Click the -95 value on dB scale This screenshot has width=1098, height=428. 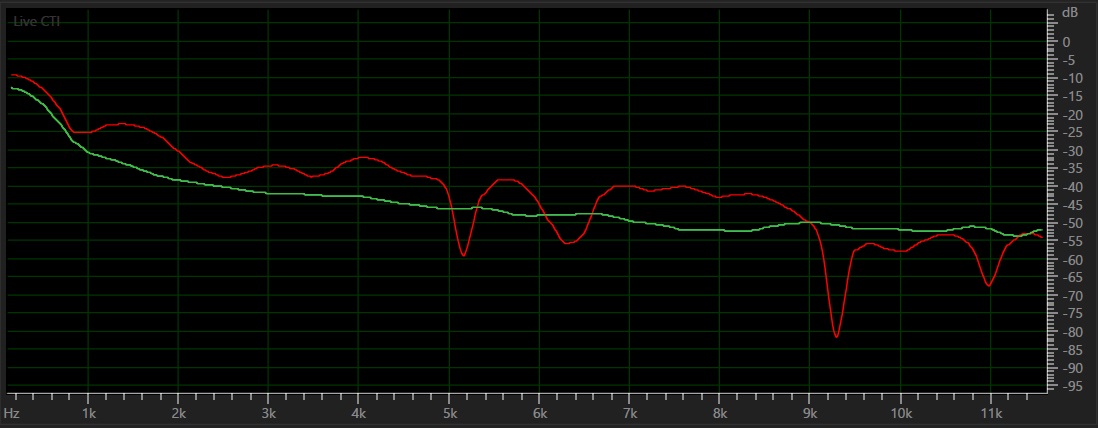(x=1071, y=387)
